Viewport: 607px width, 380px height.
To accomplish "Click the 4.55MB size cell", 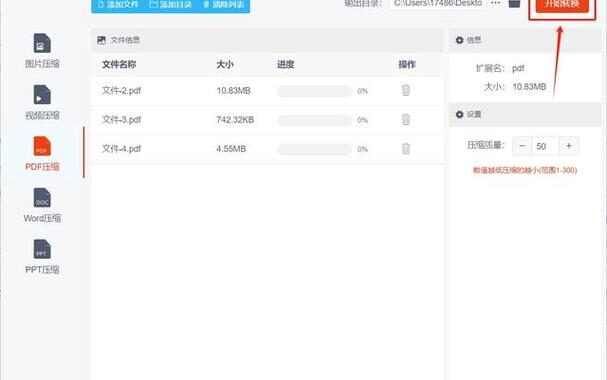I will click(x=231, y=149).
